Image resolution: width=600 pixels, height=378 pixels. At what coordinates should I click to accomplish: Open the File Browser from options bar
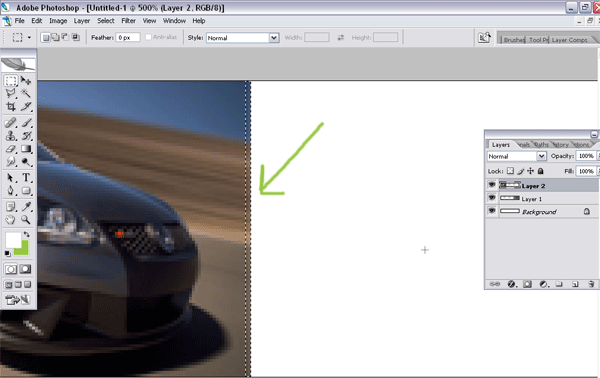(x=484, y=37)
